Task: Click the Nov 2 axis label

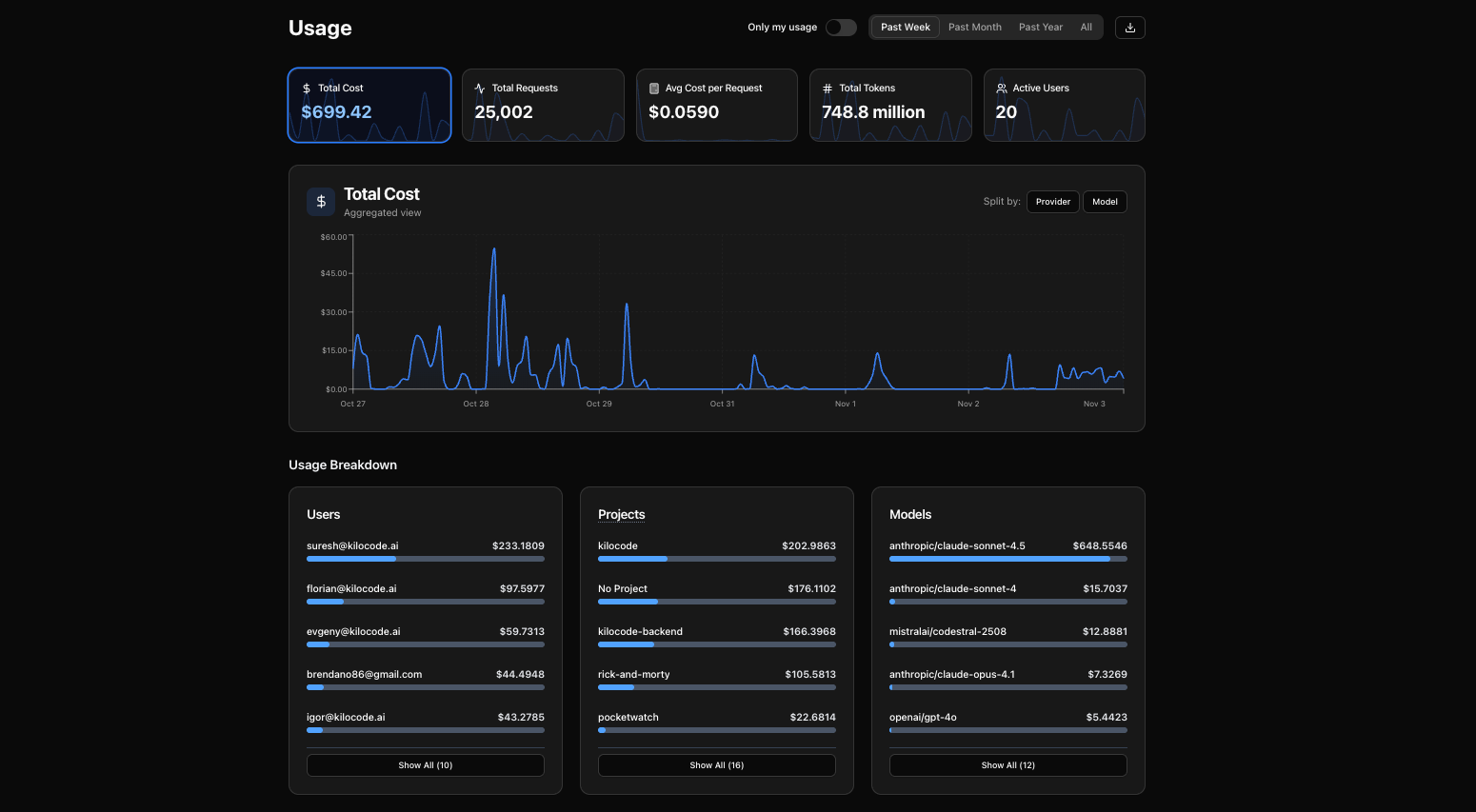Action: (x=968, y=404)
